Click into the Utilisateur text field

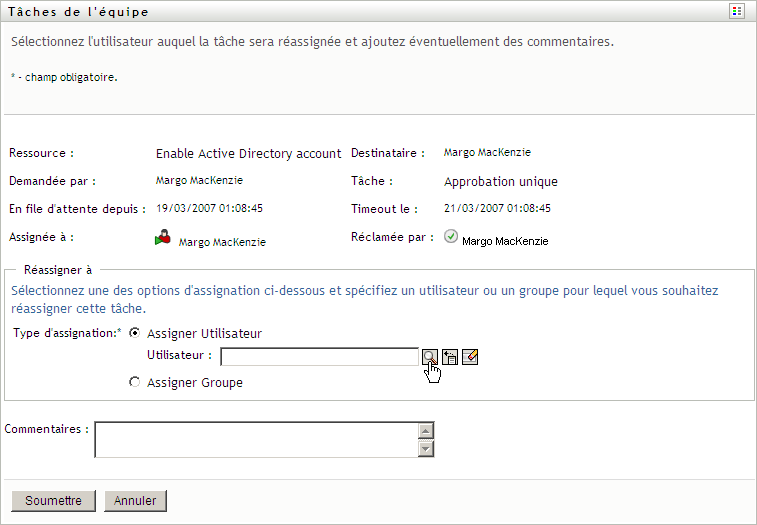pyautogui.click(x=318, y=357)
